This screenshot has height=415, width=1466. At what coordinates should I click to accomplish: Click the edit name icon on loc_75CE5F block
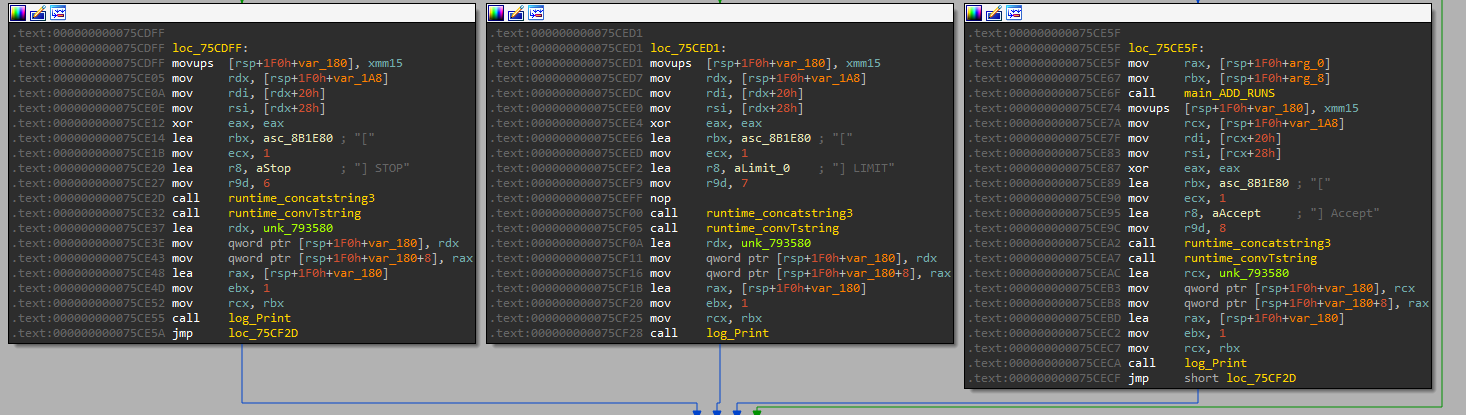(x=994, y=13)
